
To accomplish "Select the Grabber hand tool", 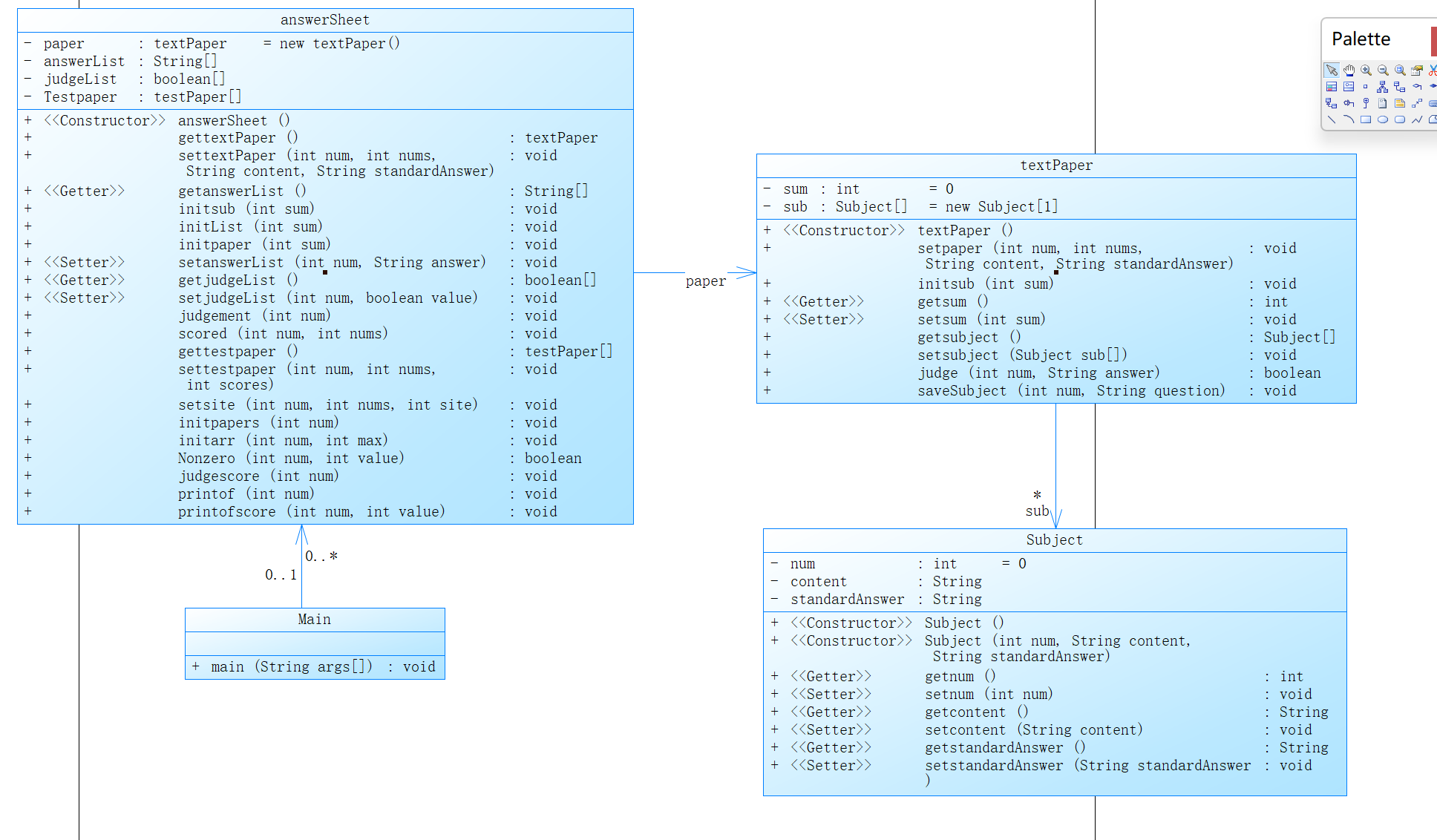I will point(1349,70).
